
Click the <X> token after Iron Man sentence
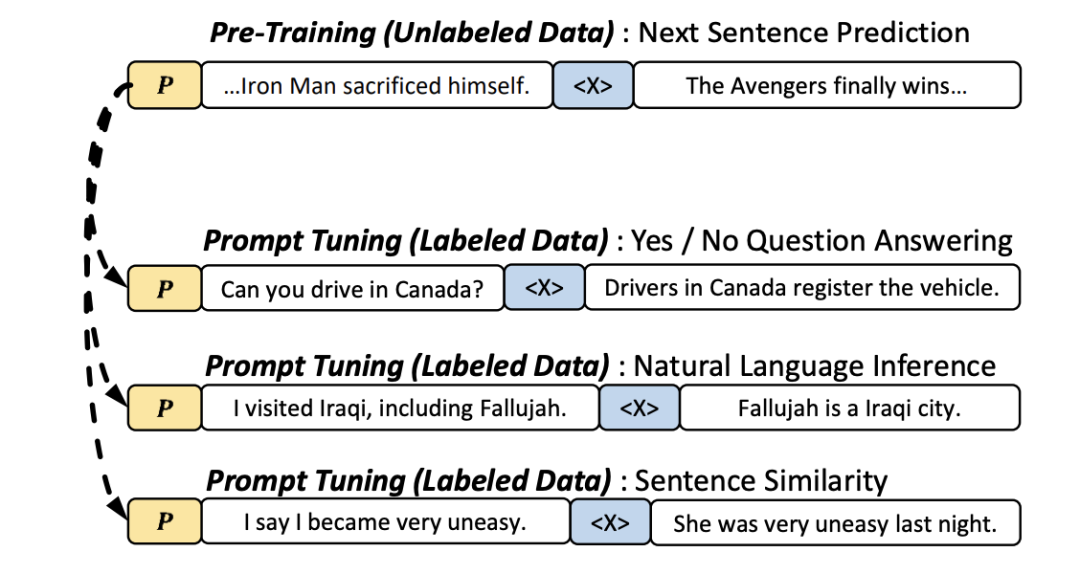pyautogui.click(x=593, y=85)
